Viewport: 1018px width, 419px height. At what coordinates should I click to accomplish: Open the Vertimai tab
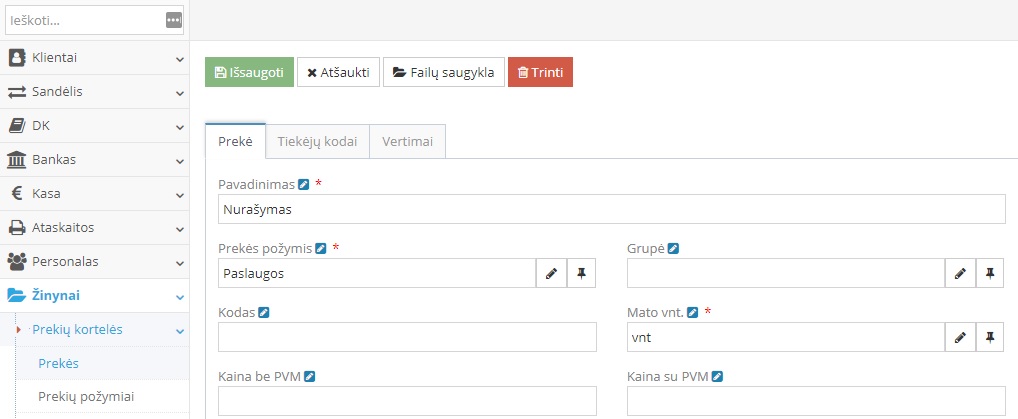click(x=407, y=142)
